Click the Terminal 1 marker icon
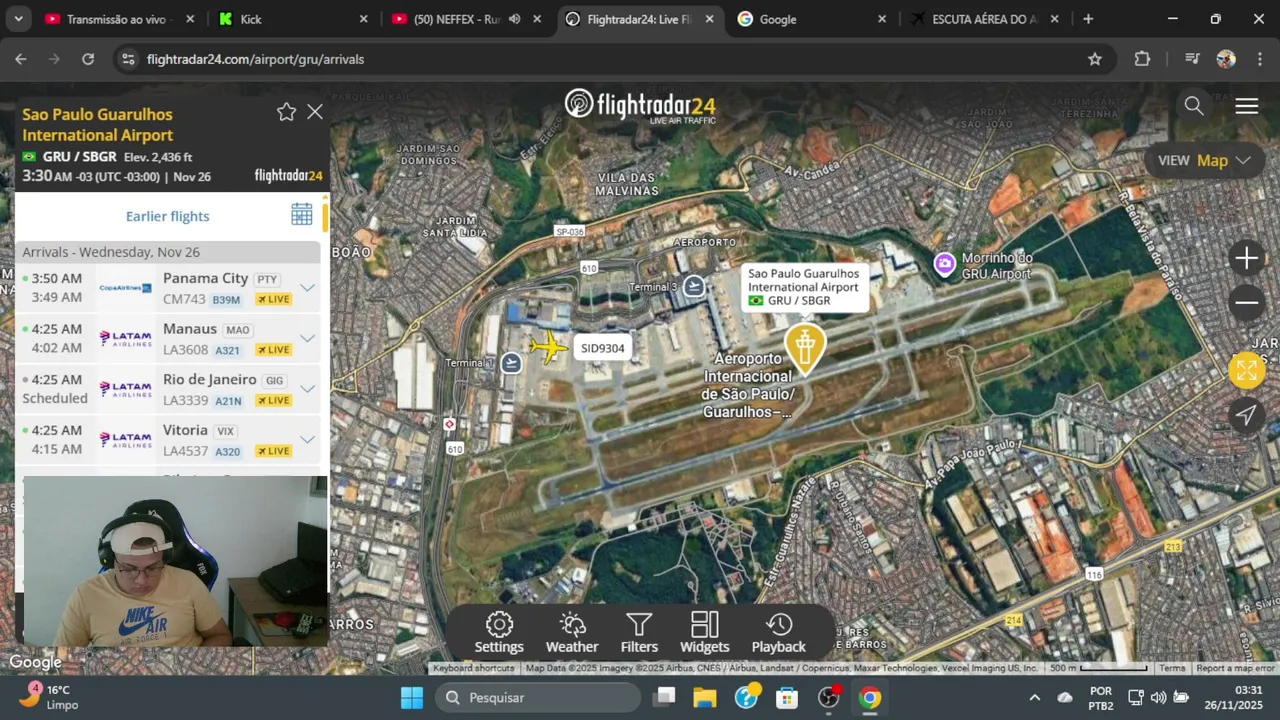 511,362
